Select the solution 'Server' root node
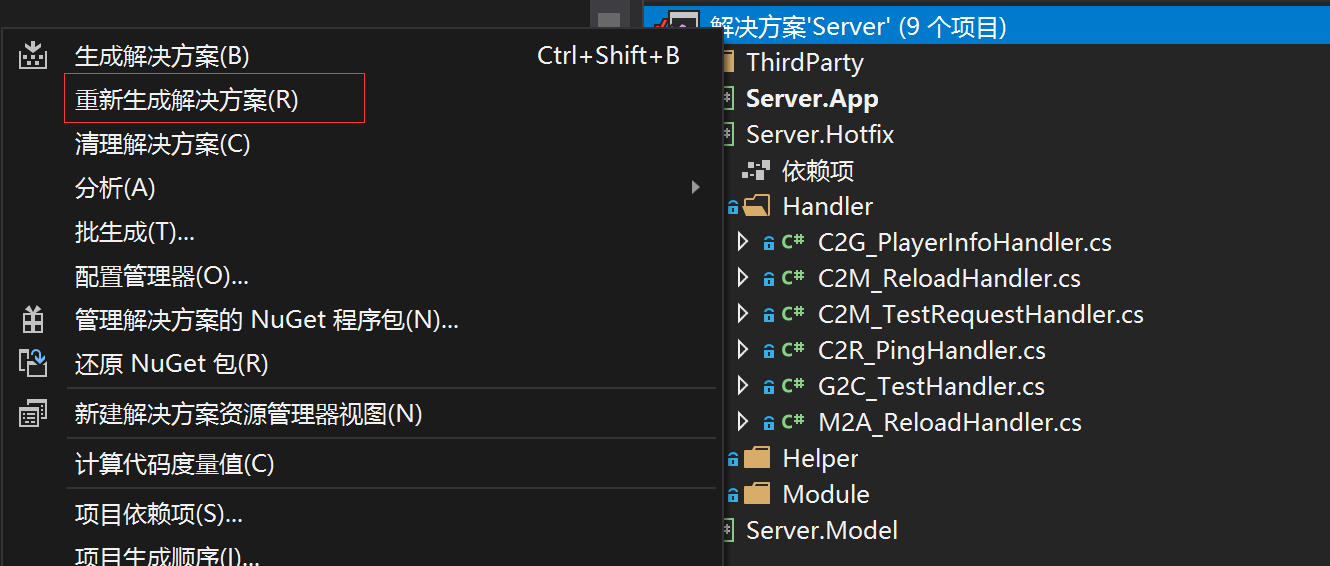 pyautogui.click(x=858, y=27)
